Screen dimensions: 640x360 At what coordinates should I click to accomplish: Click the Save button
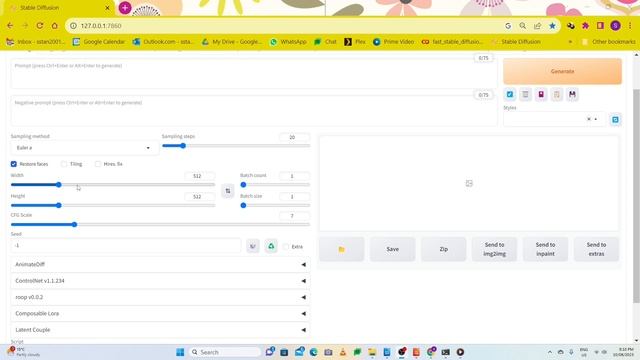click(x=393, y=249)
